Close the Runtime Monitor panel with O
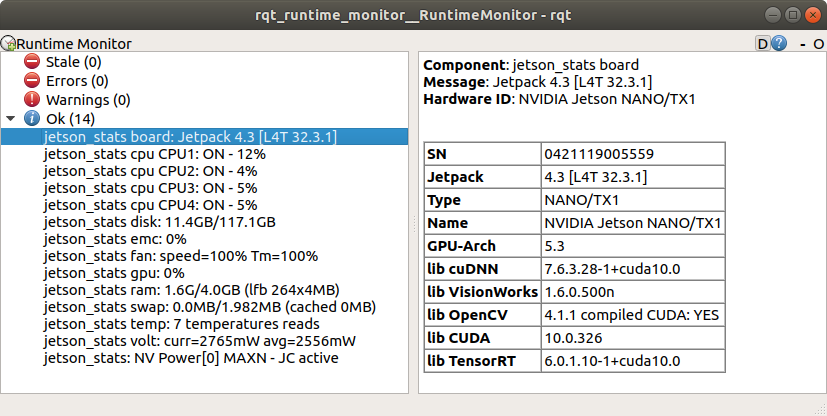 [x=818, y=44]
